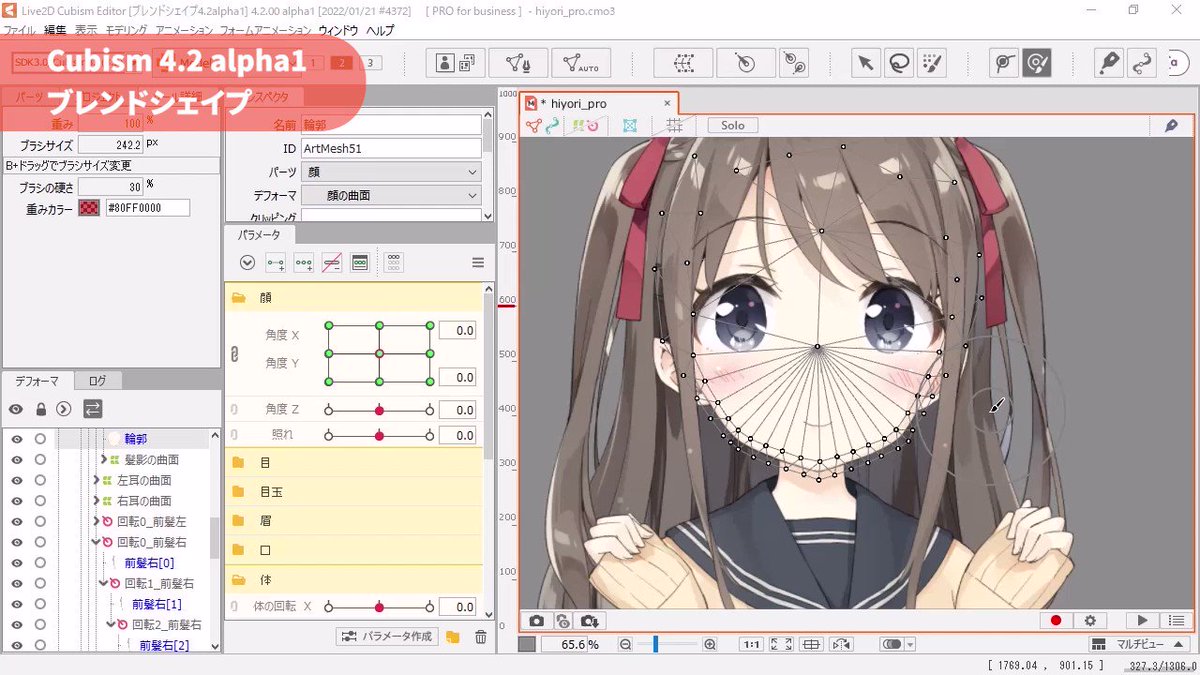
Task: Hide 右耳の曲面 with its eye icon
Action: 16,500
